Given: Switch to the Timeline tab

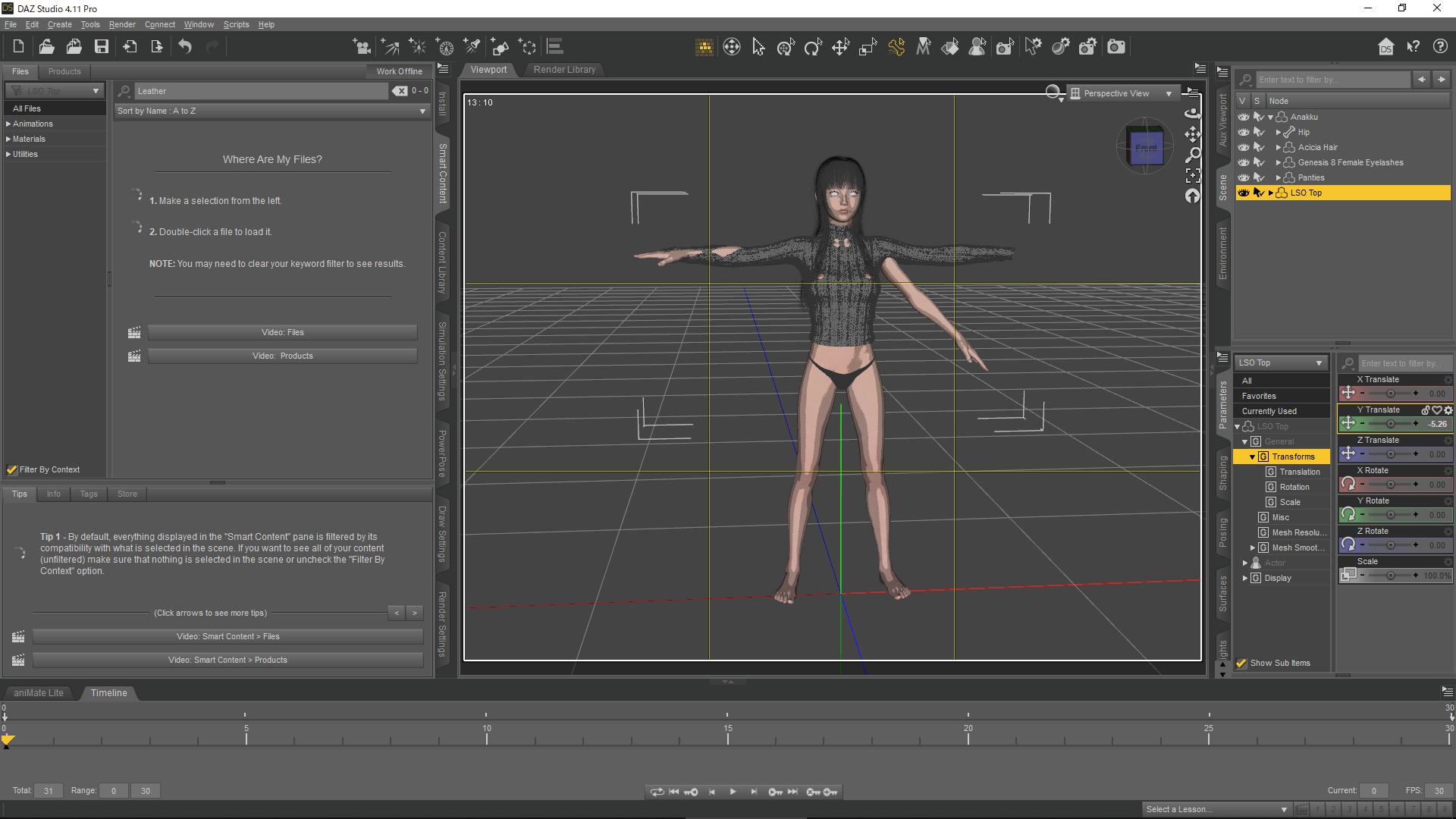Looking at the screenshot, I should (x=108, y=692).
